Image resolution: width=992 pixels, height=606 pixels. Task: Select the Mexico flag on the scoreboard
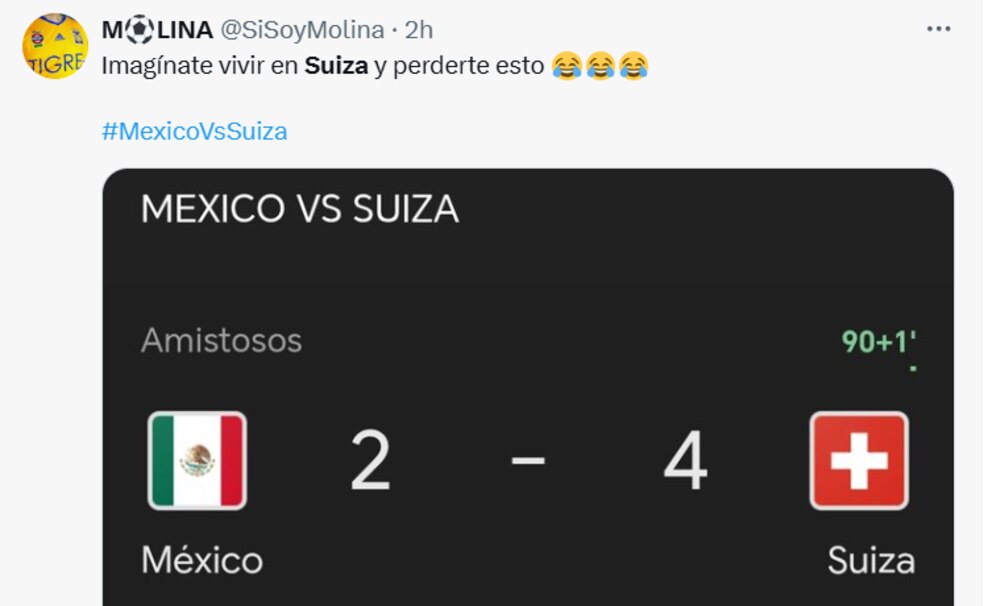[197, 460]
